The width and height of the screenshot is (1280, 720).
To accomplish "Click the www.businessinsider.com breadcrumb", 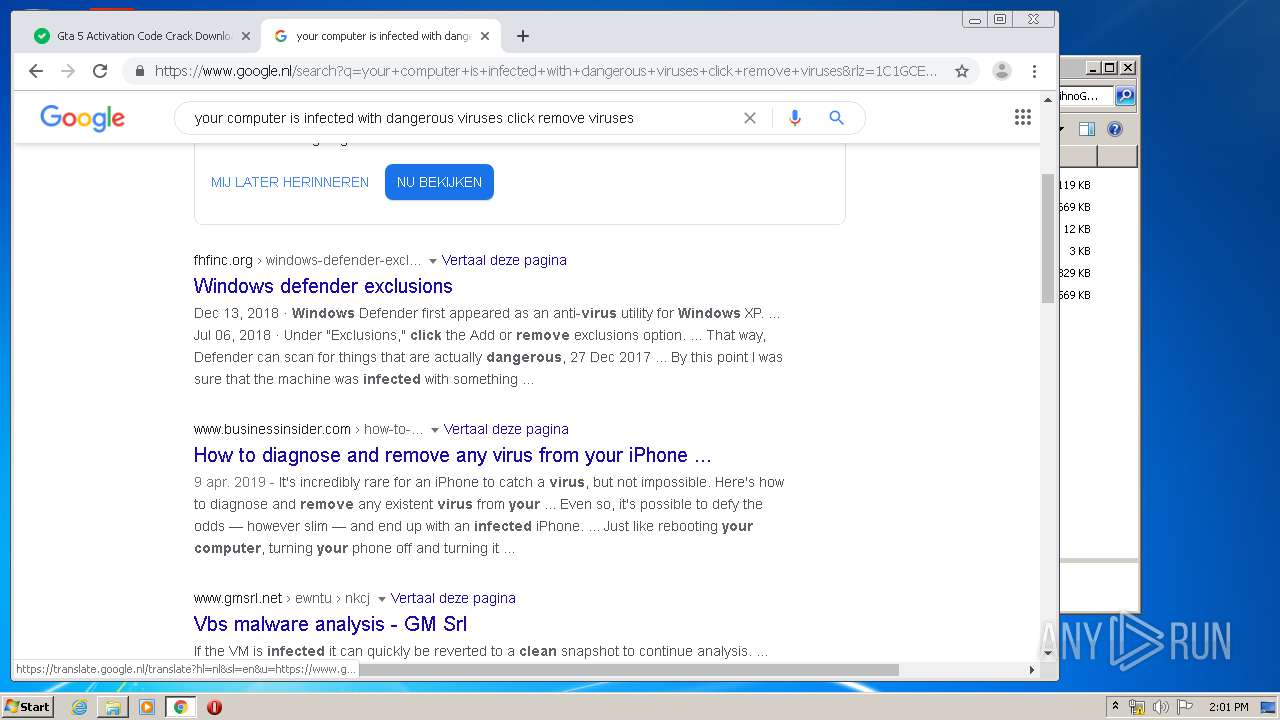I will pos(309,429).
